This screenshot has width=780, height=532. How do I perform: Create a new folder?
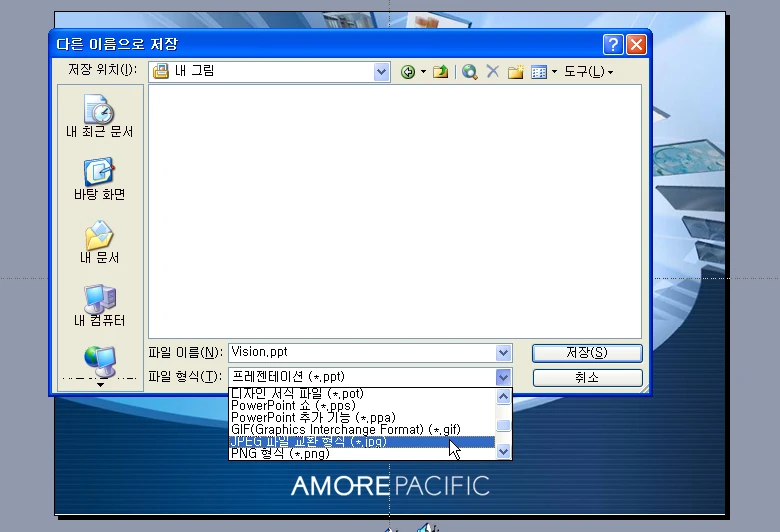516,72
